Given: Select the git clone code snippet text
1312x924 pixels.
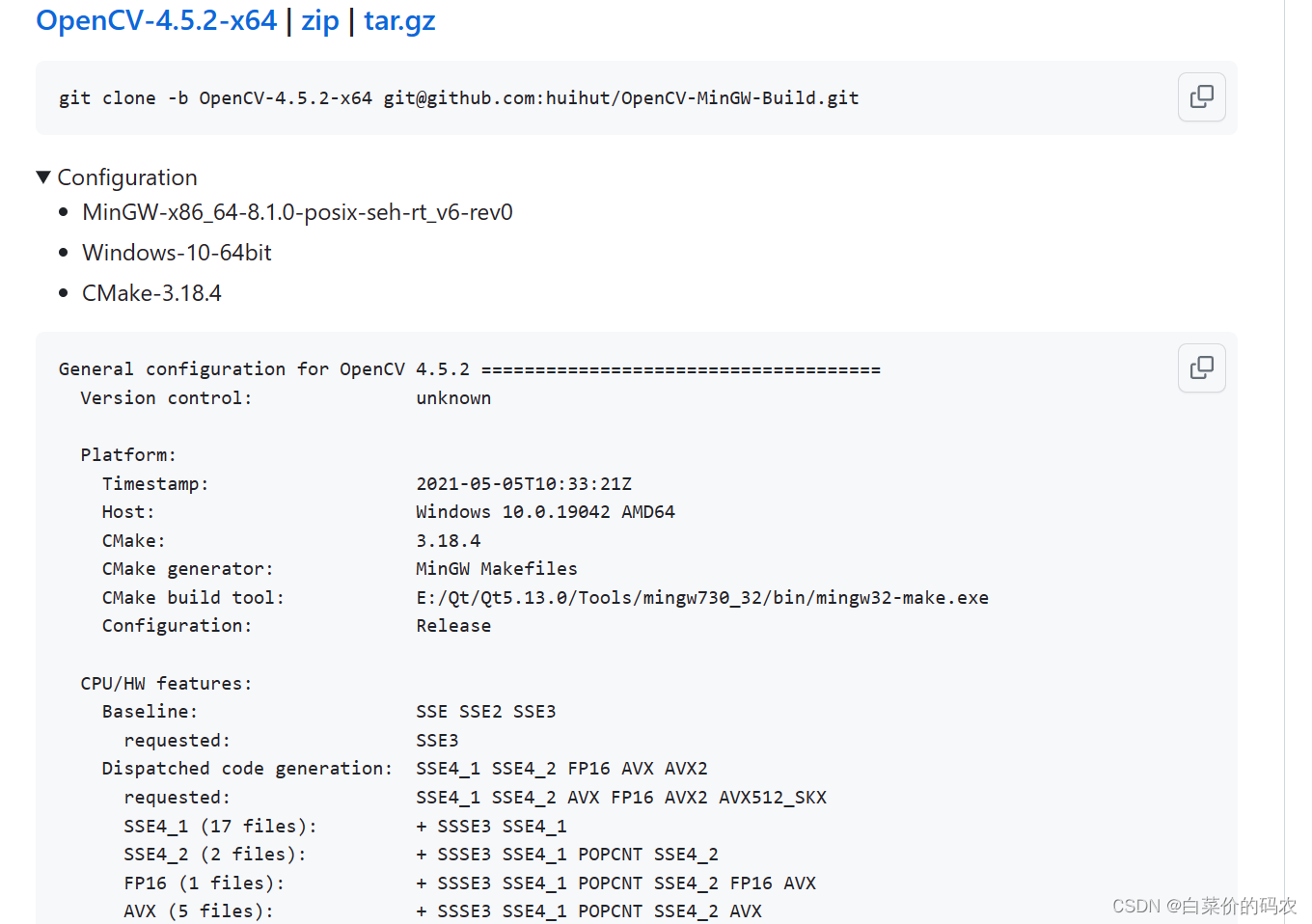Looking at the screenshot, I should pyautogui.click(x=457, y=97).
